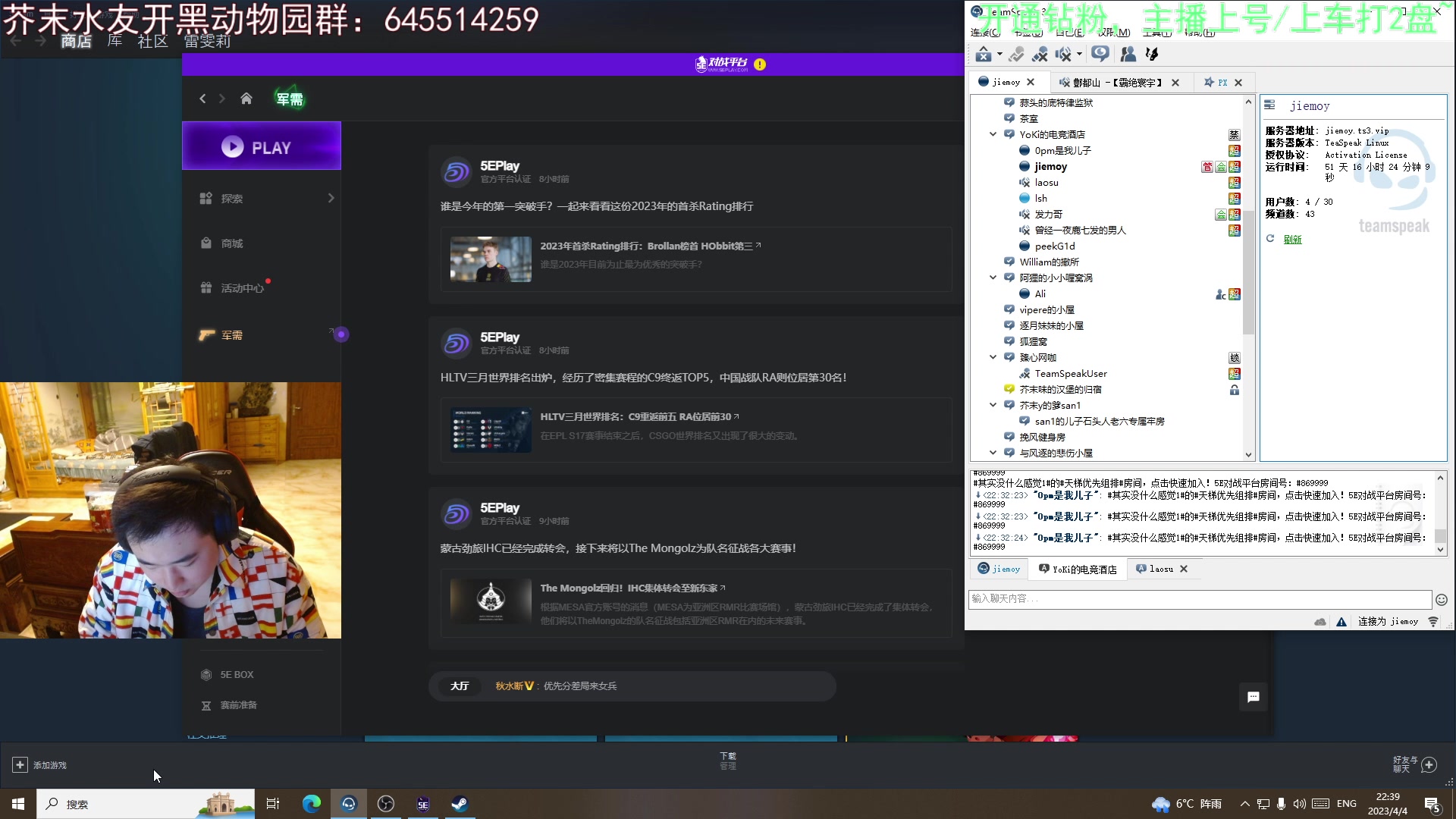1456x819 pixels.
Task: Select the 茶室 channel
Action: click(x=1028, y=118)
